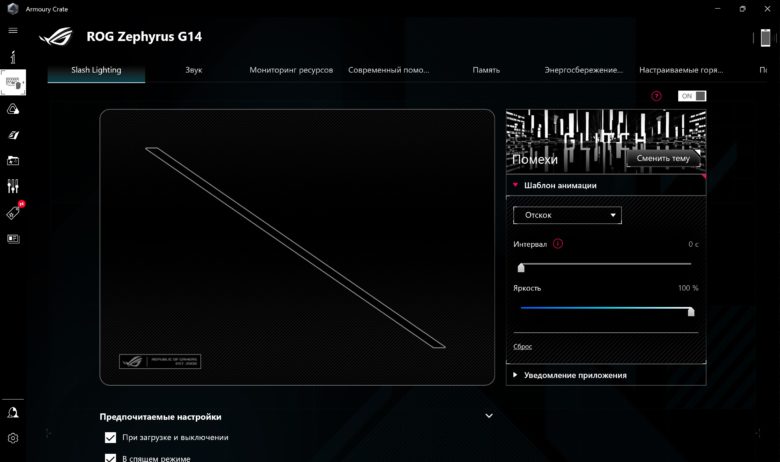Click the Сменить тему button

(x=663, y=158)
